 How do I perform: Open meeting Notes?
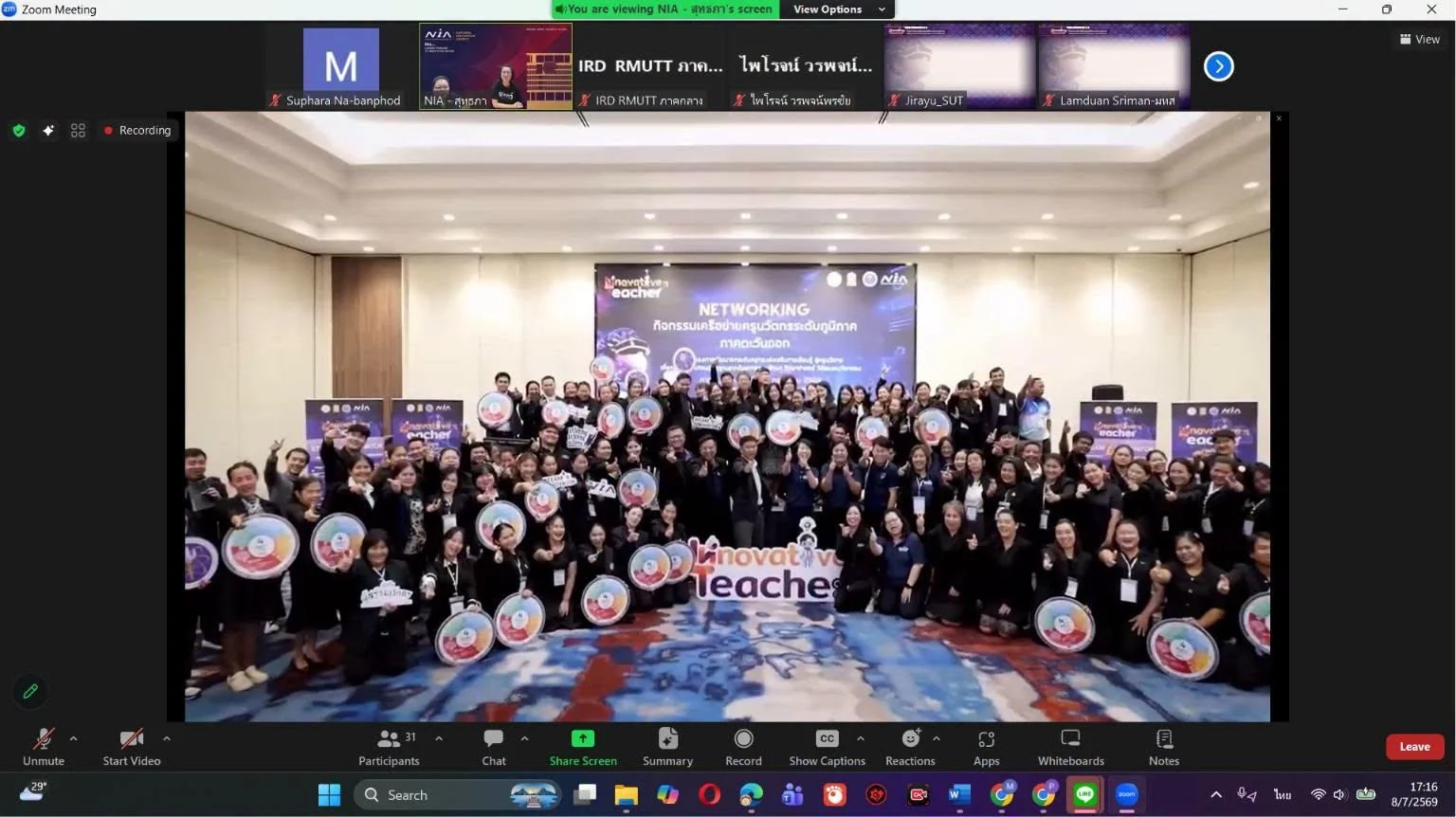point(1164,747)
